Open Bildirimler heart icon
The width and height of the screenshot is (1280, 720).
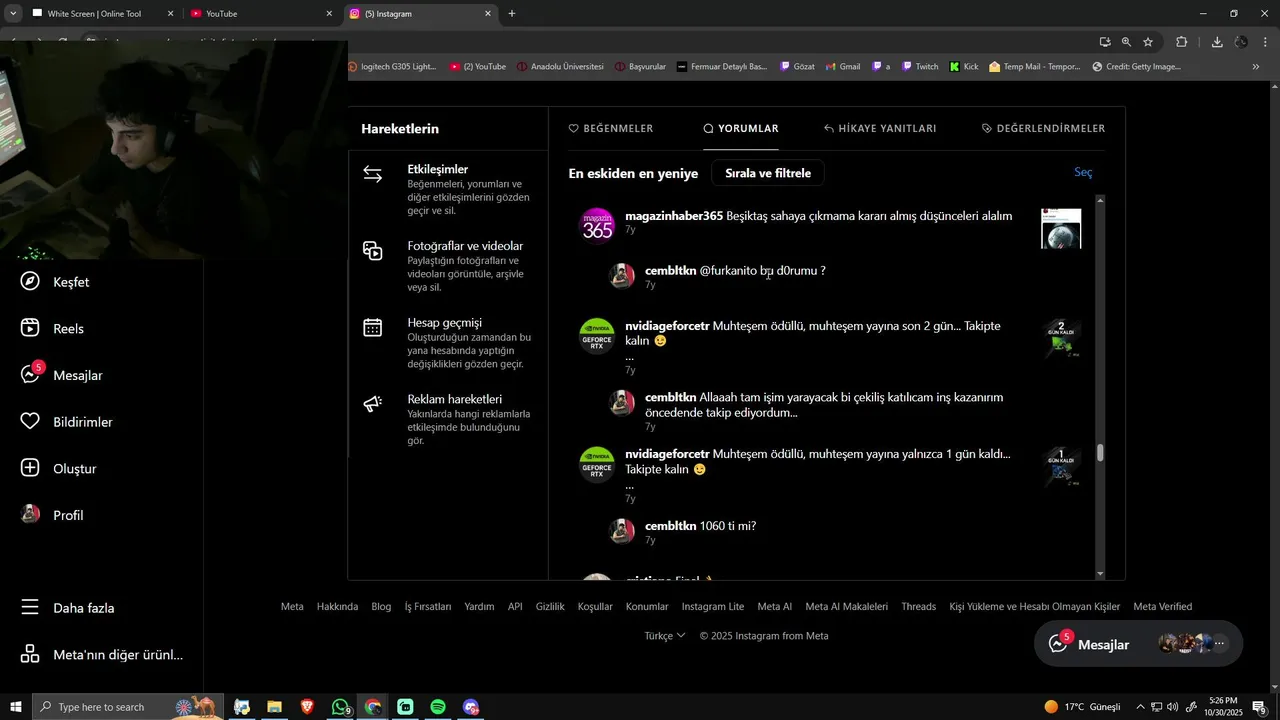click(x=30, y=422)
